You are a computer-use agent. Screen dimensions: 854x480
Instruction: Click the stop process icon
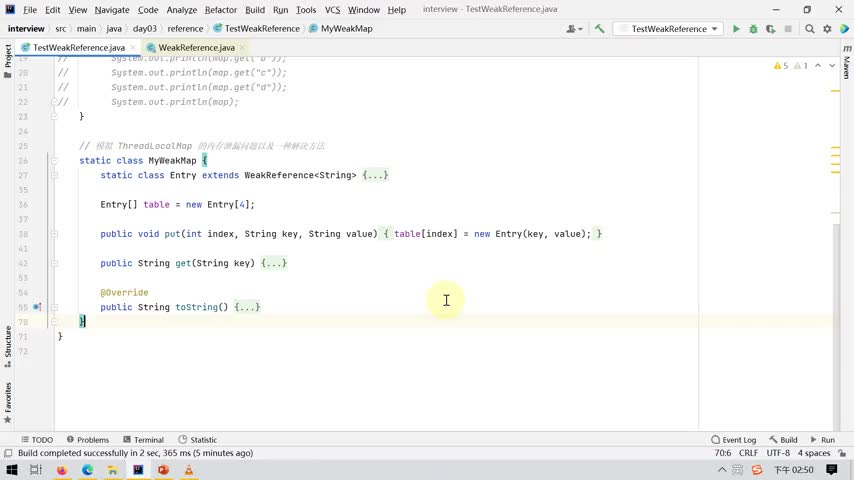[x=788, y=29]
